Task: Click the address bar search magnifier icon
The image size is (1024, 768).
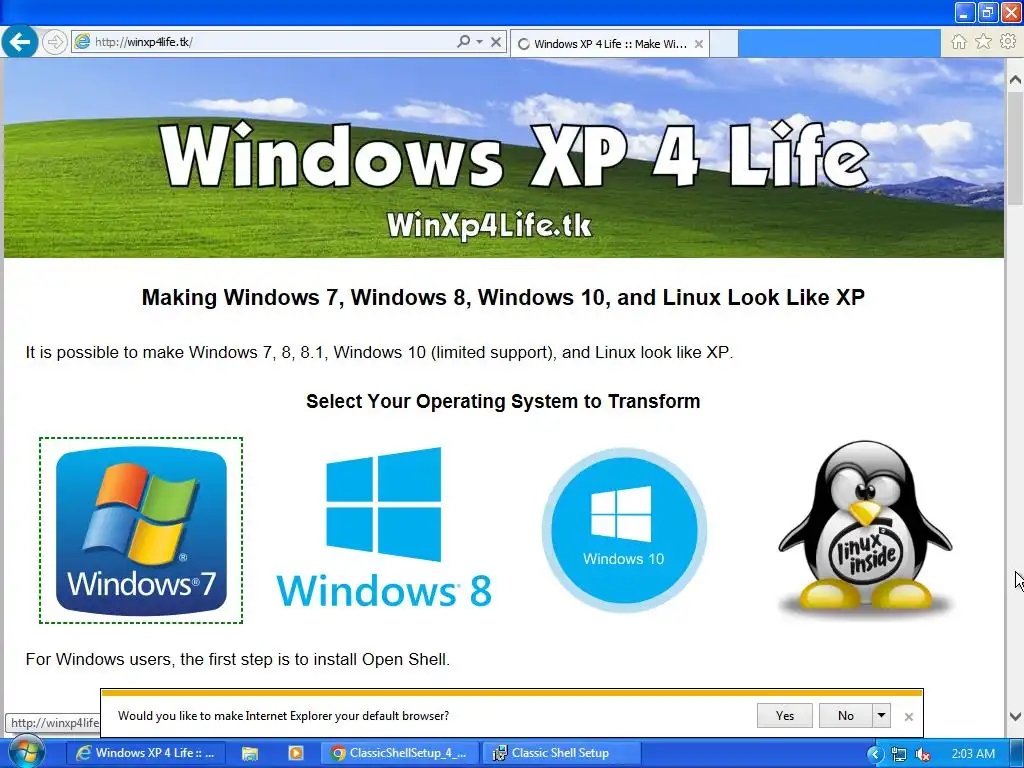Action: [463, 42]
